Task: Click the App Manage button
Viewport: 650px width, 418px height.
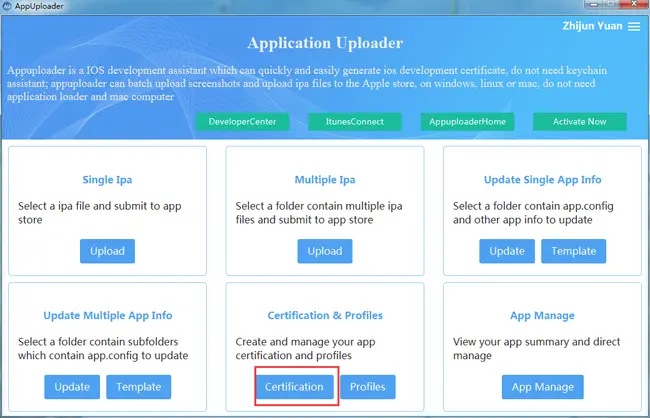Action: [x=543, y=387]
